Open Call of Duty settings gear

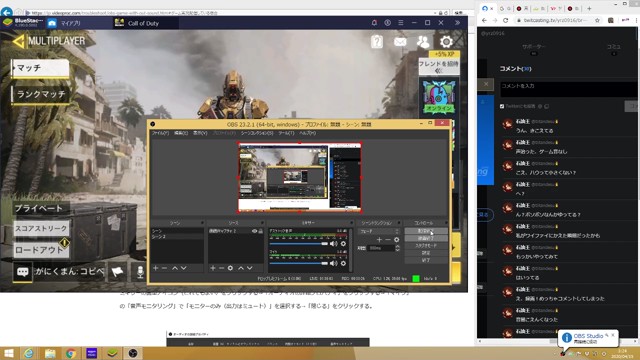pyautogui.click(x=446, y=41)
